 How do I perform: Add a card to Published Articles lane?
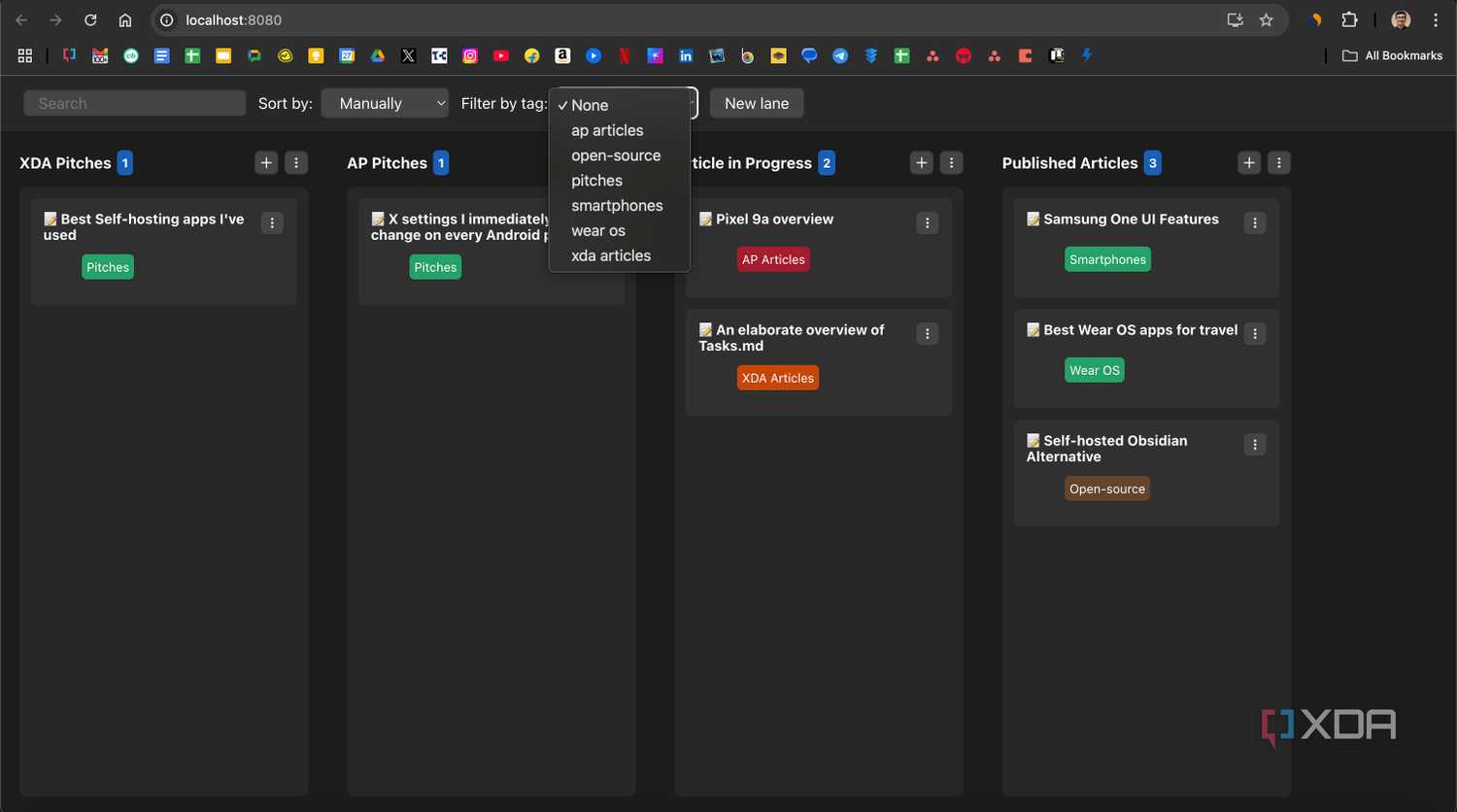pyautogui.click(x=1249, y=163)
